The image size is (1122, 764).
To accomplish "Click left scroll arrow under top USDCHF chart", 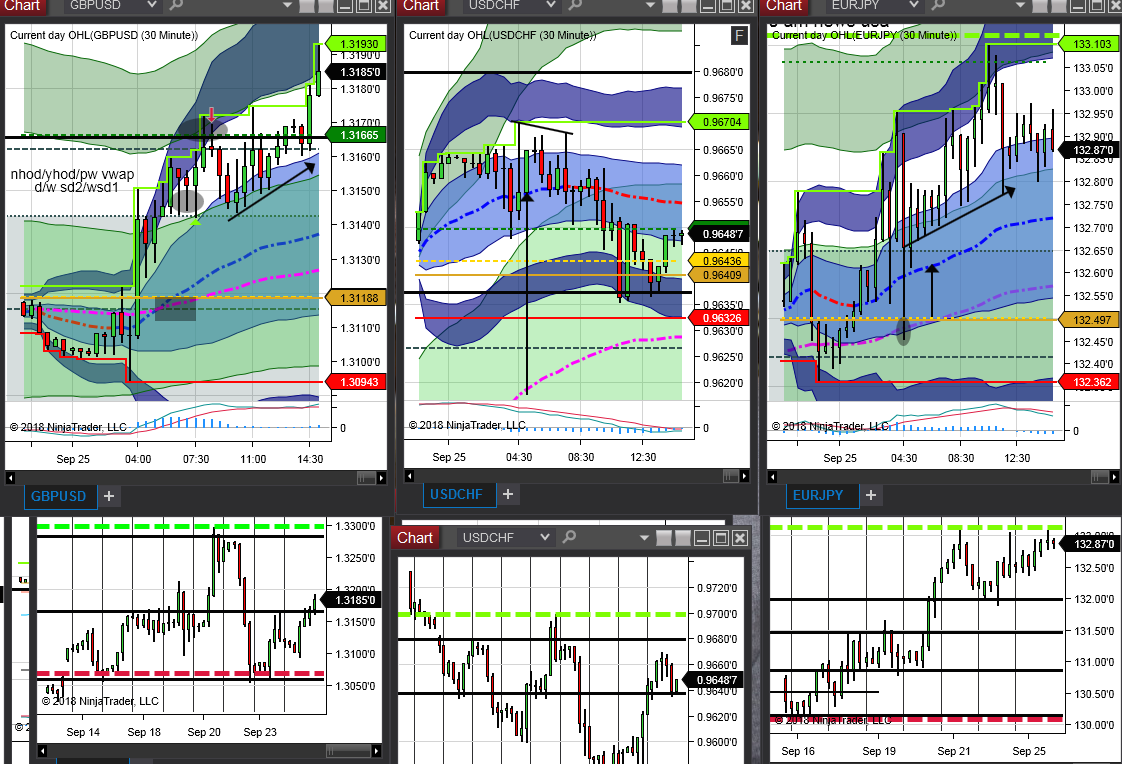I will (409, 476).
